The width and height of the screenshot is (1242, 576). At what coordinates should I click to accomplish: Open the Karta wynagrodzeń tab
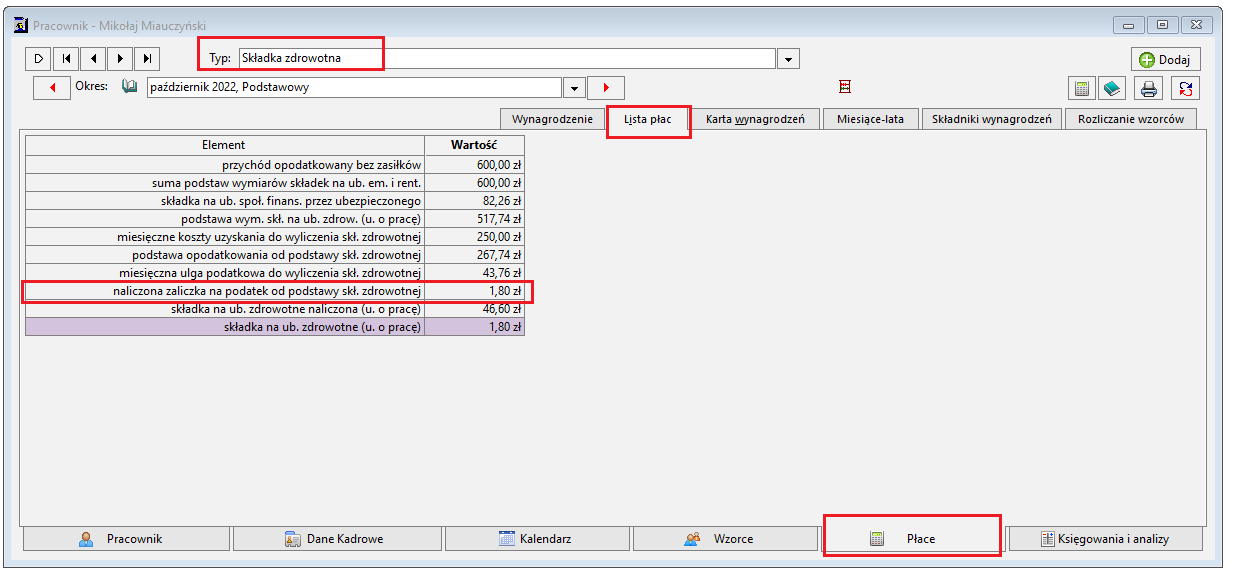pos(755,119)
